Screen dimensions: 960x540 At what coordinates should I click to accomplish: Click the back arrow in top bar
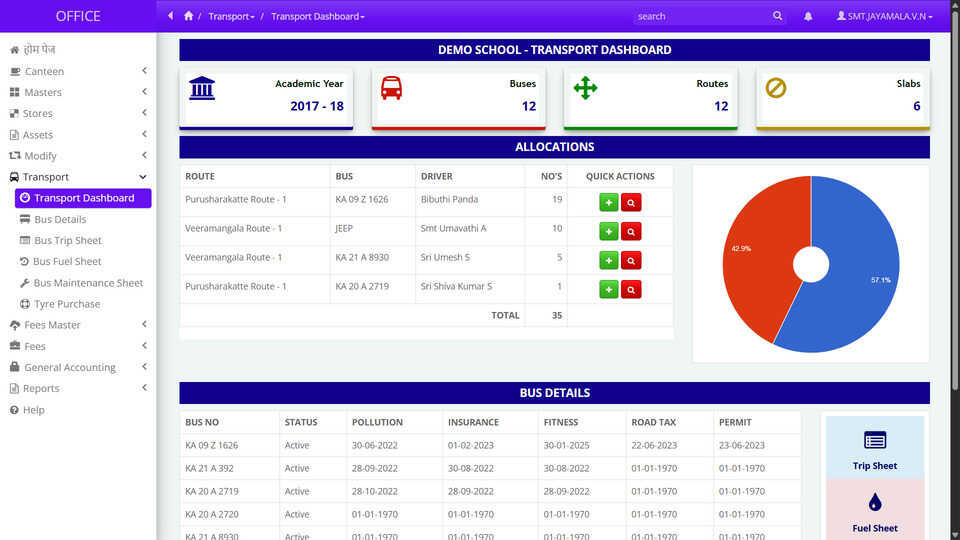click(x=171, y=16)
